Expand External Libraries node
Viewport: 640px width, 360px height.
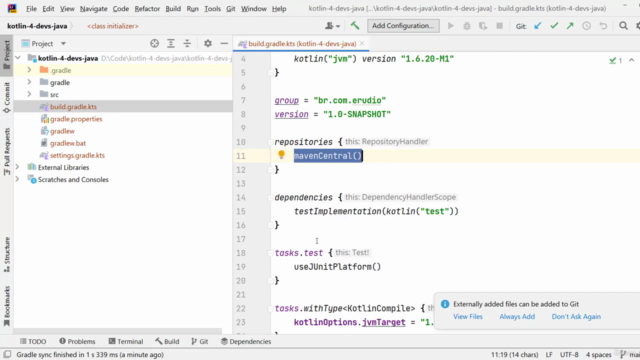tap(18, 167)
